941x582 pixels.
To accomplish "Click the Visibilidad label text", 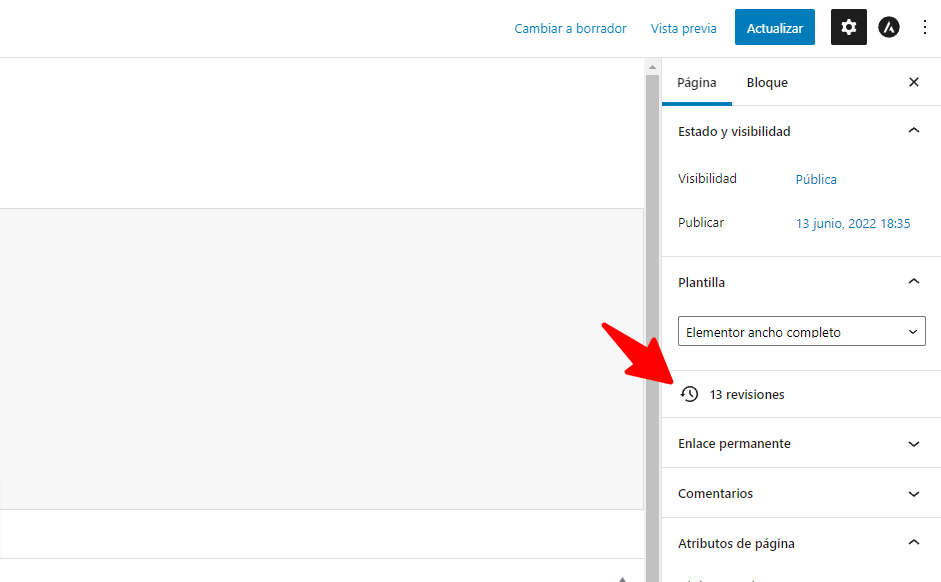I will point(707,178).
